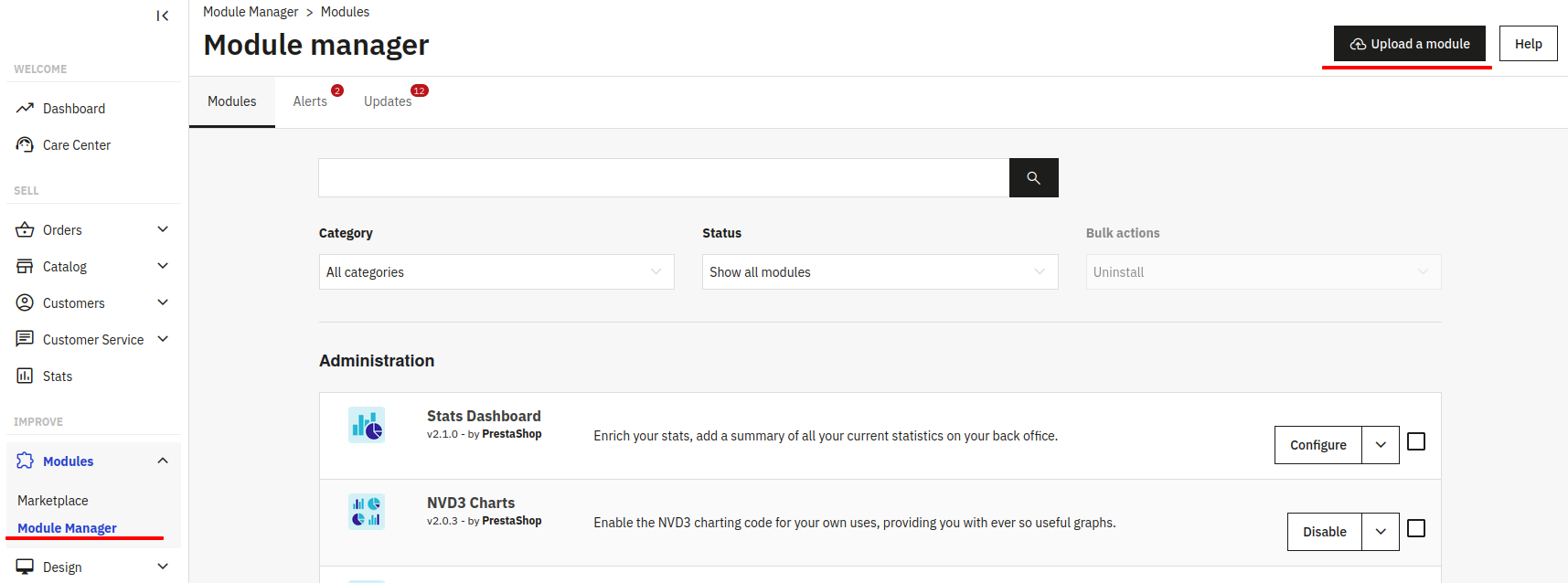Open the Show all modules status dropdown
The height and width of the screenshot is (583, 1568).
pos(880,272)
